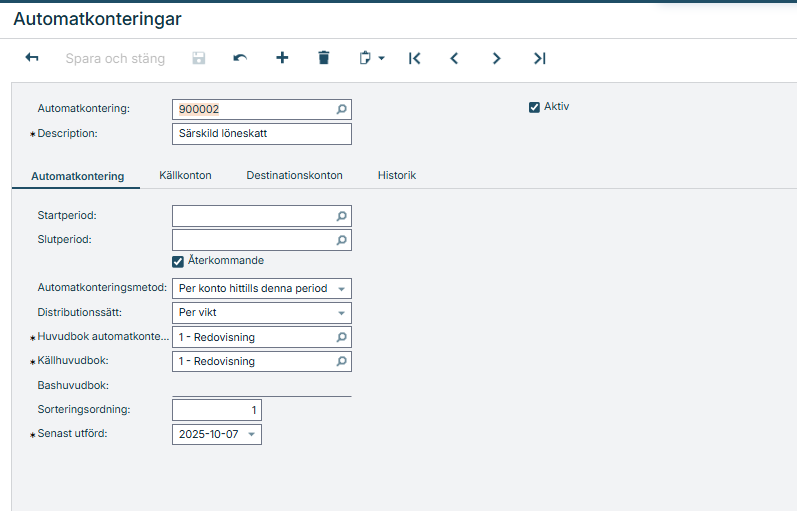Jump to last record icon
This screenshot has height=511, width=797.
pyautogui.click(x=539, y=59)
